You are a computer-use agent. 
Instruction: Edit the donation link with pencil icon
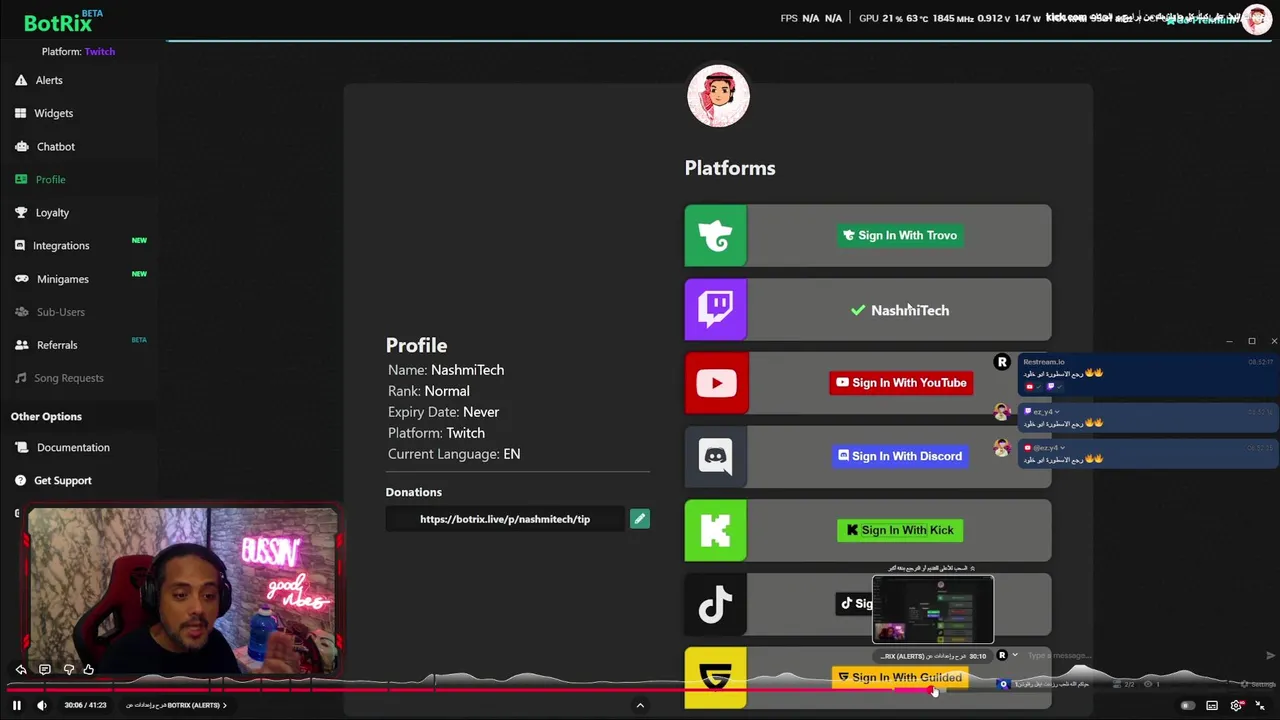point(640,519)
